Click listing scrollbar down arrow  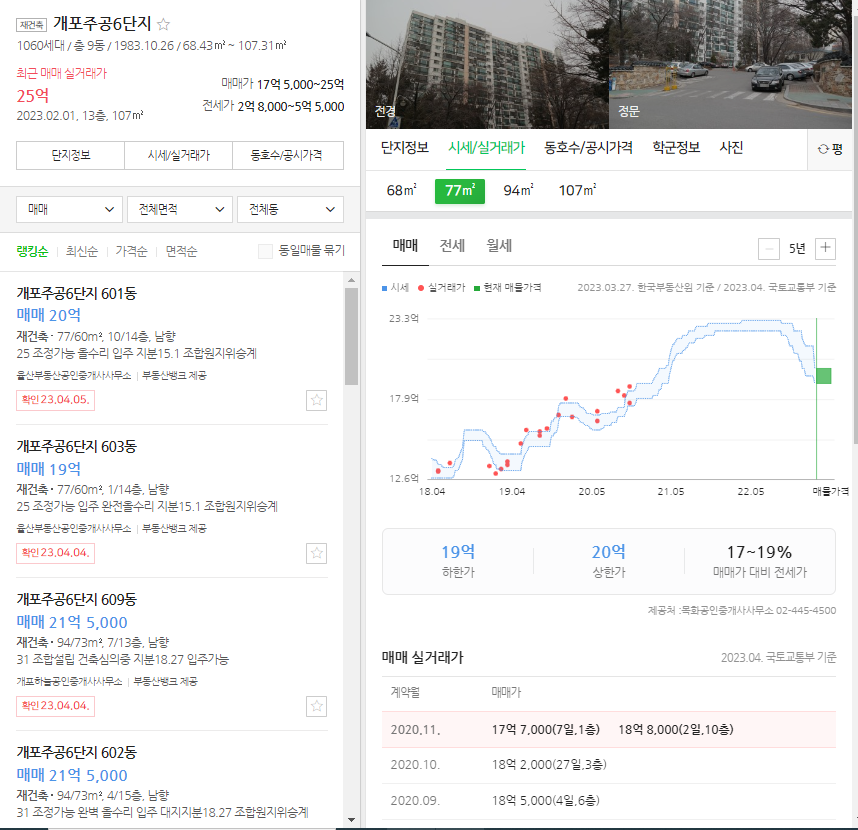[351, 820]
